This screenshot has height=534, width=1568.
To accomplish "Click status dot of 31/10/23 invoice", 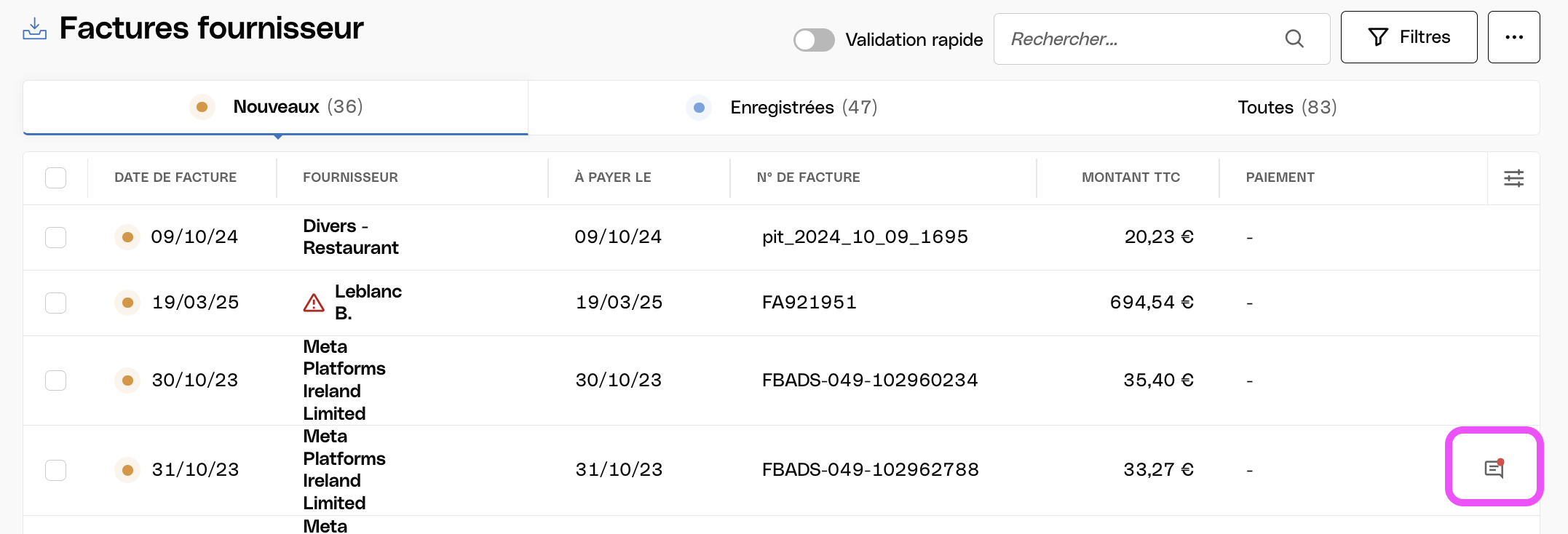I will click(x=127, y=470).
